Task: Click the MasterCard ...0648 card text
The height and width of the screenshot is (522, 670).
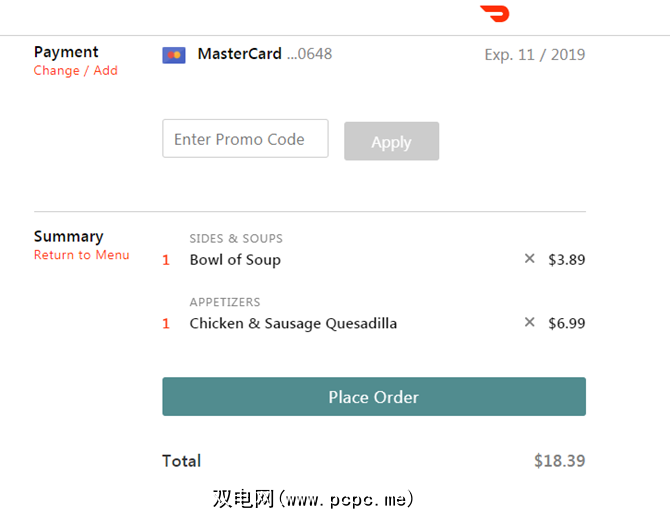Action: pyautogui.click(x=265, y=54)
